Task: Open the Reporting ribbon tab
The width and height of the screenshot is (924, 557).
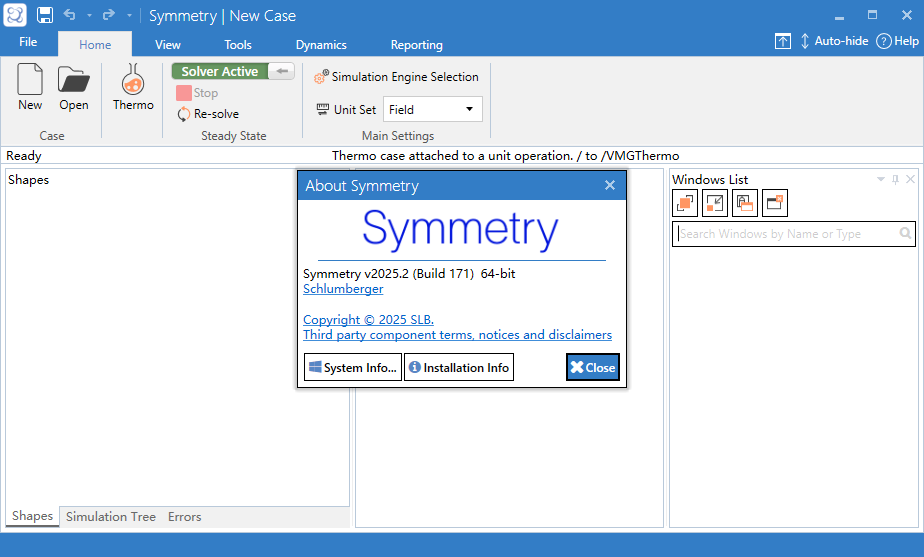Action: (416, 45)
